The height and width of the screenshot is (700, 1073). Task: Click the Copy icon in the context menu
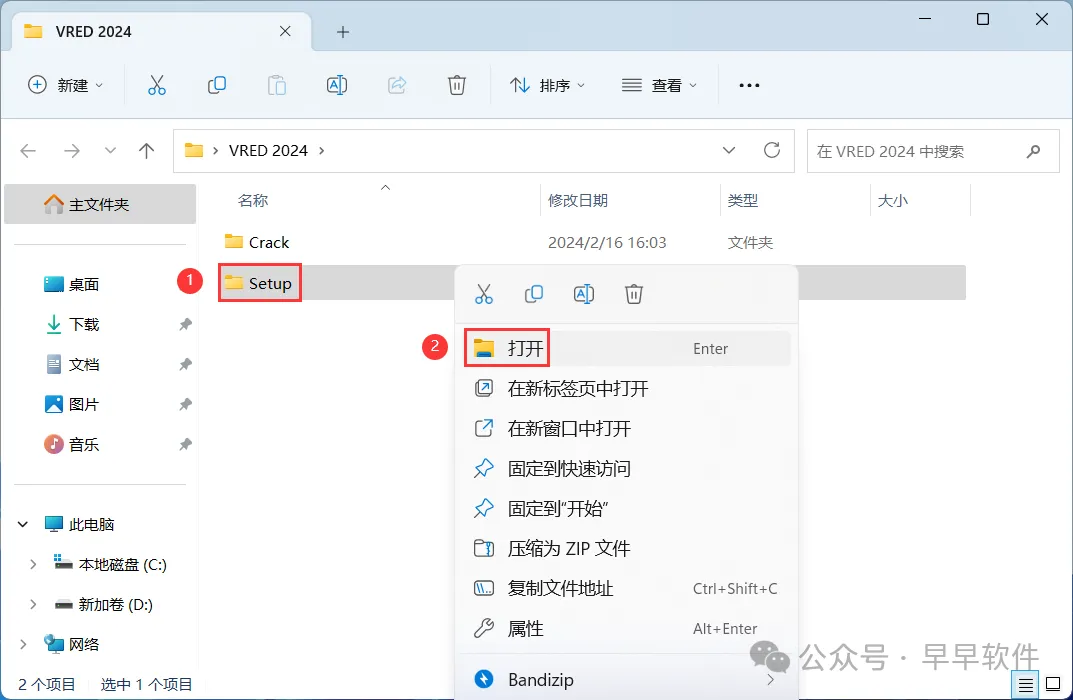tap(534, 294)
